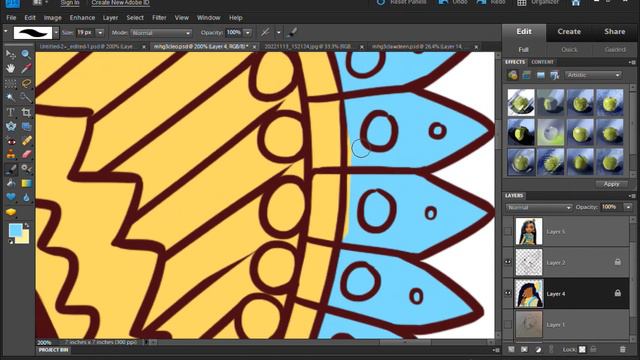Swap foreground and background colors

pos(26,225)
